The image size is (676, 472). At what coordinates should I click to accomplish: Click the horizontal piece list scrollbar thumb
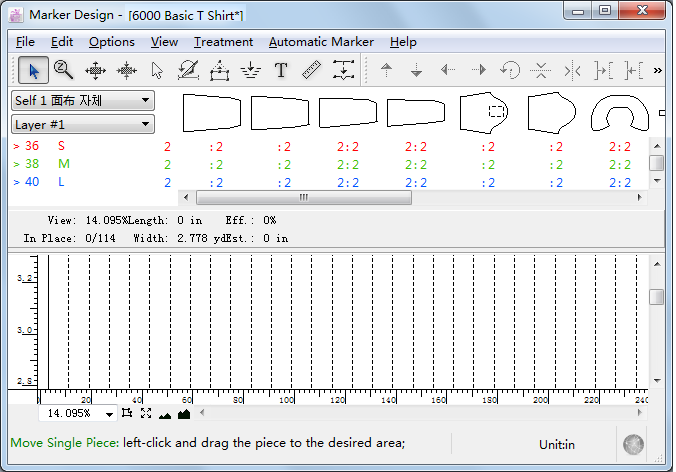tap(304, 197)
